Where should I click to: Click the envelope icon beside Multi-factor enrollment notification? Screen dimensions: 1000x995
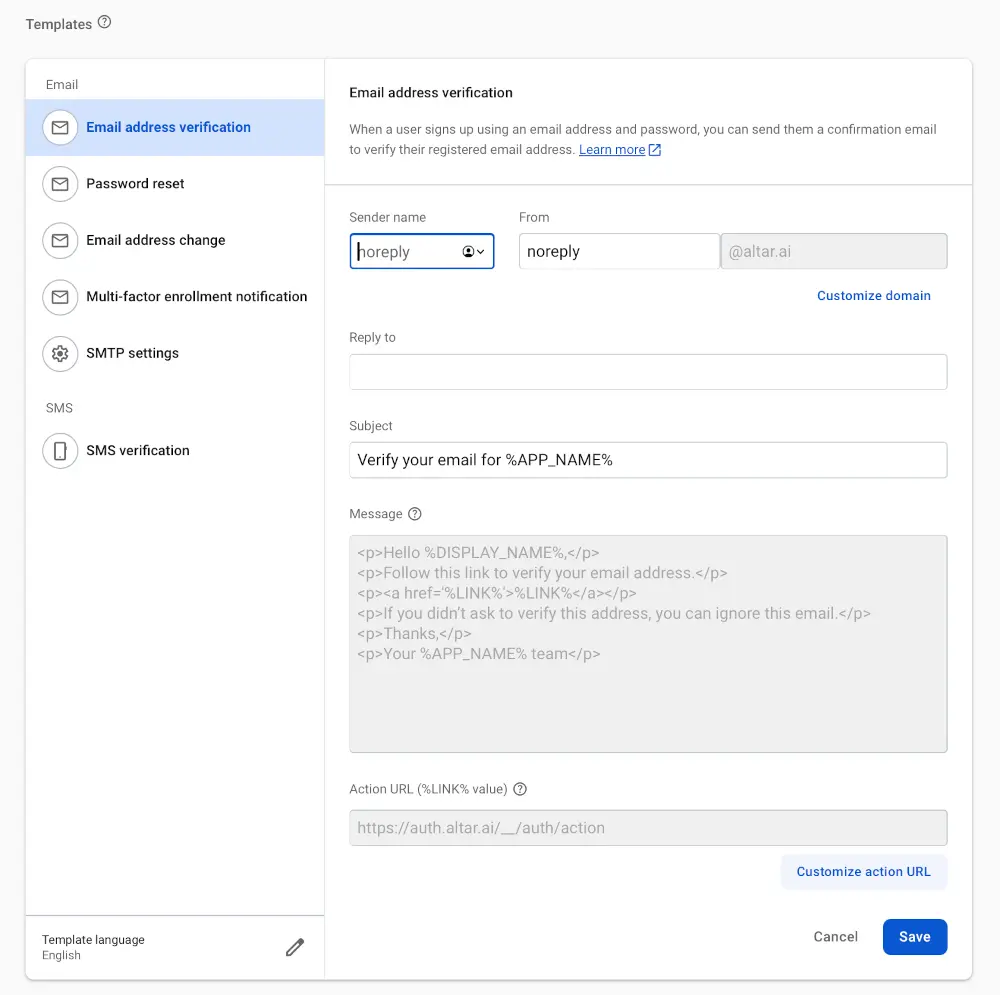[60, 297]
